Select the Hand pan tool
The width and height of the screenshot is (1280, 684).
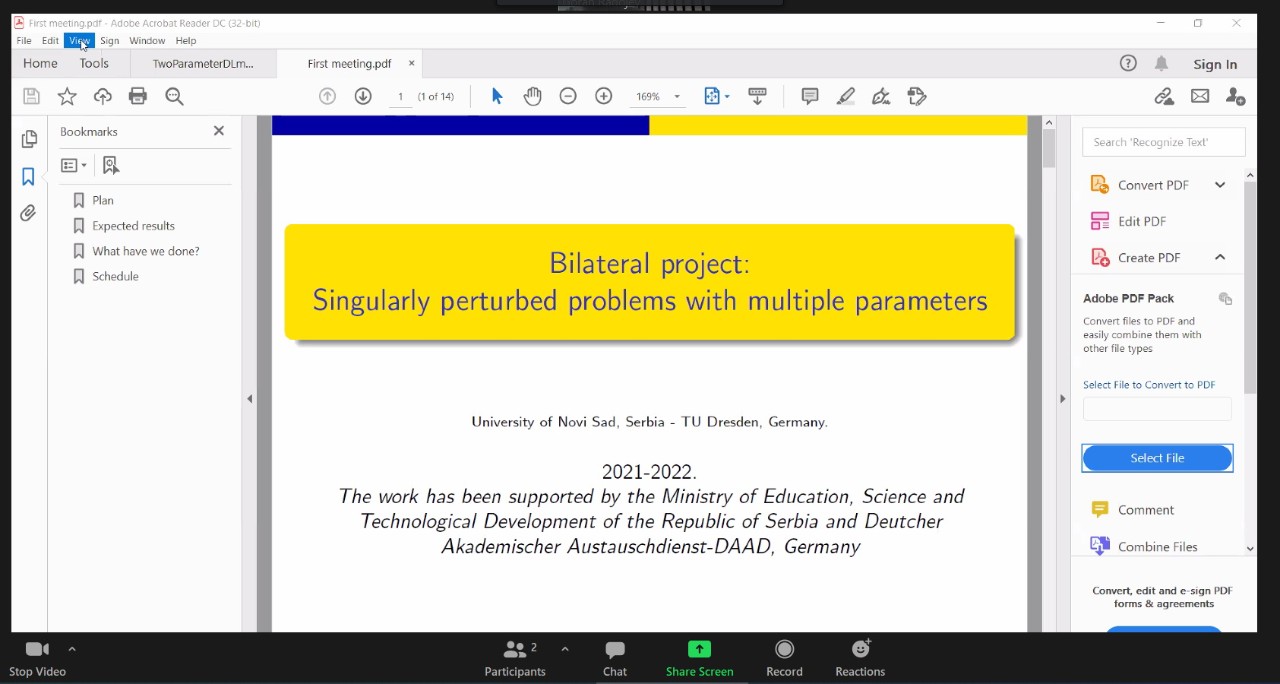[532, 96]
